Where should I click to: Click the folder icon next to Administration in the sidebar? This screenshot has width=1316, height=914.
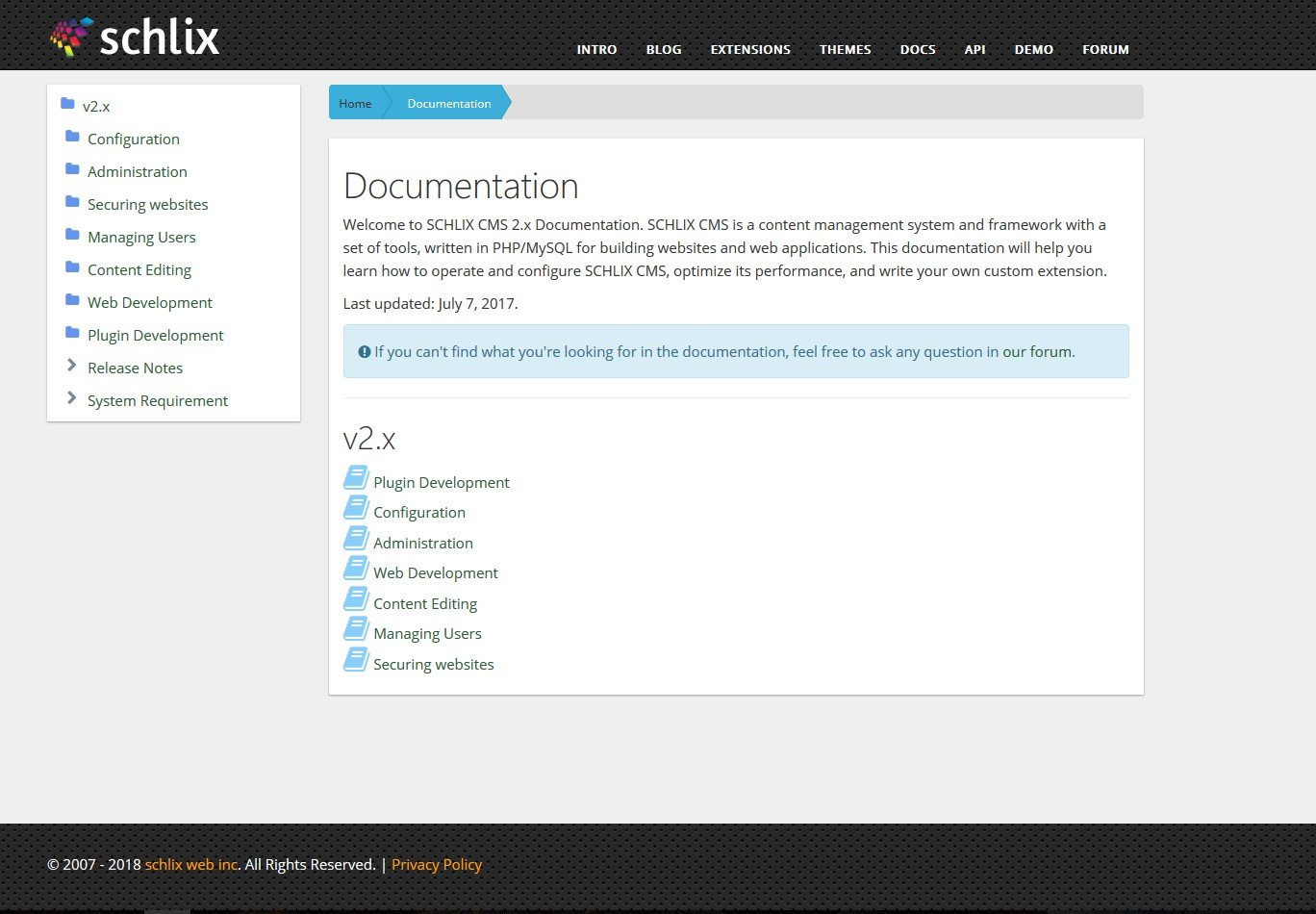72,169
